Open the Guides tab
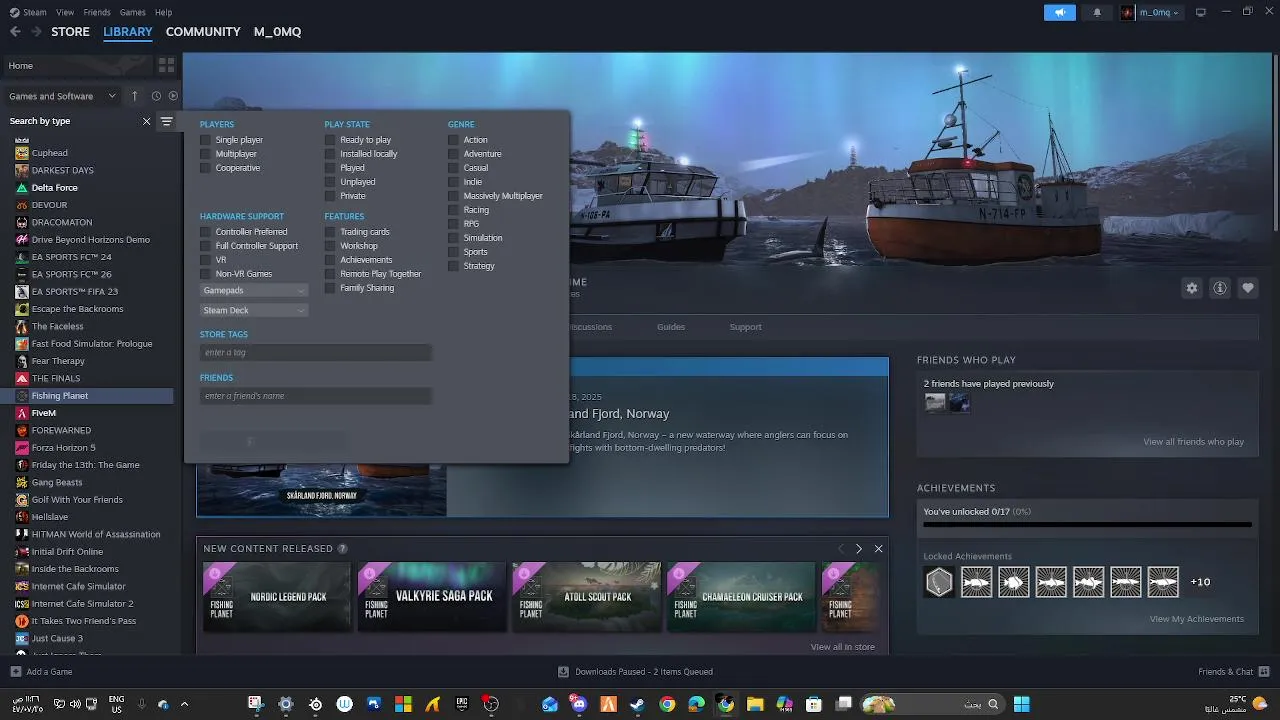The height and width of the screenshot is (720, 1280). 671,327
